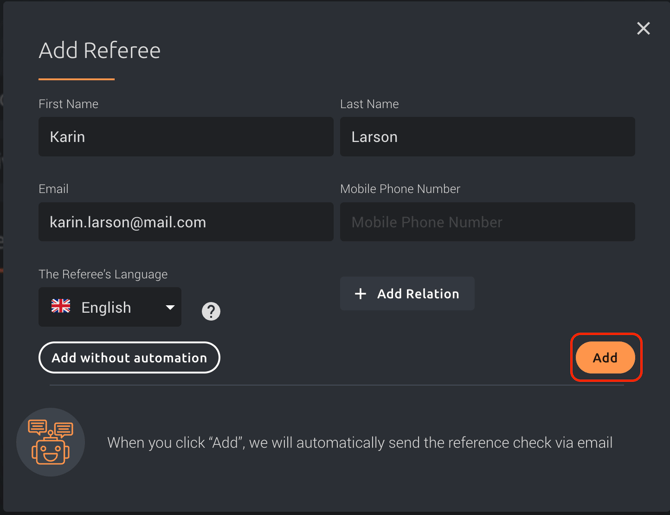Click the Email field with karin.larson@mail.com

(186, 222)
